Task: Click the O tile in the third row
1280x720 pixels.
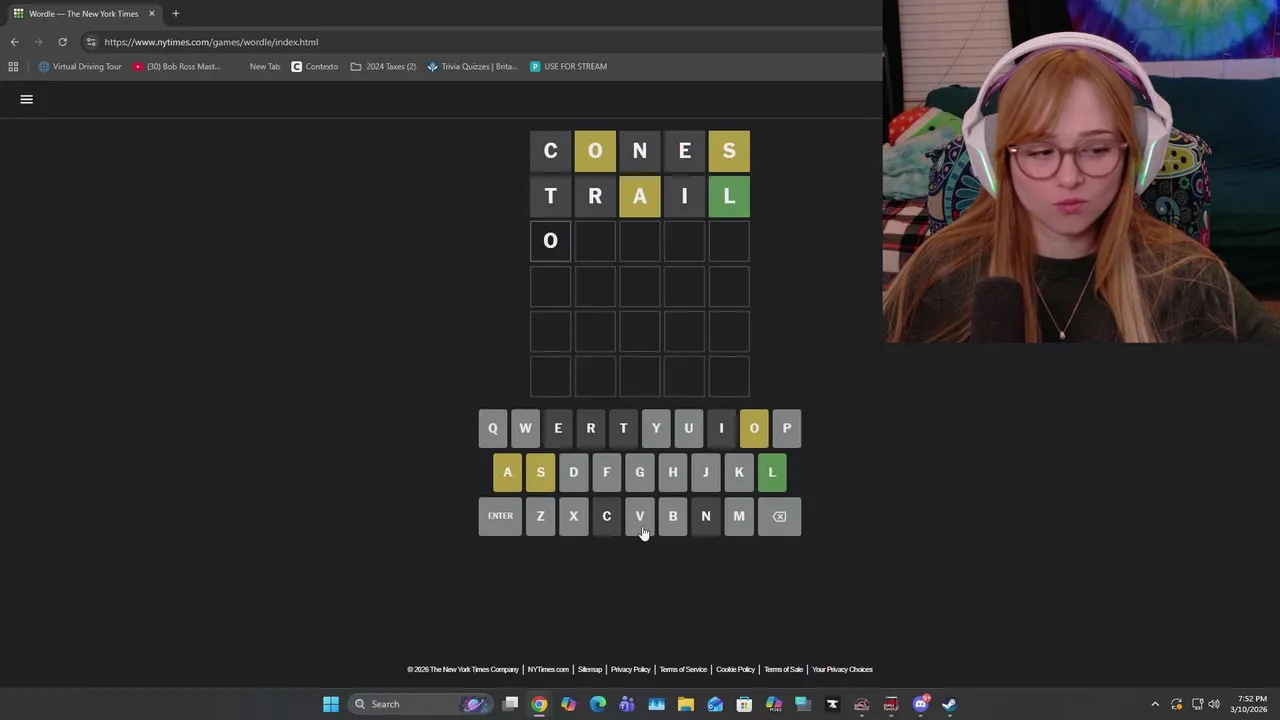Action: (x=550, y=241)
